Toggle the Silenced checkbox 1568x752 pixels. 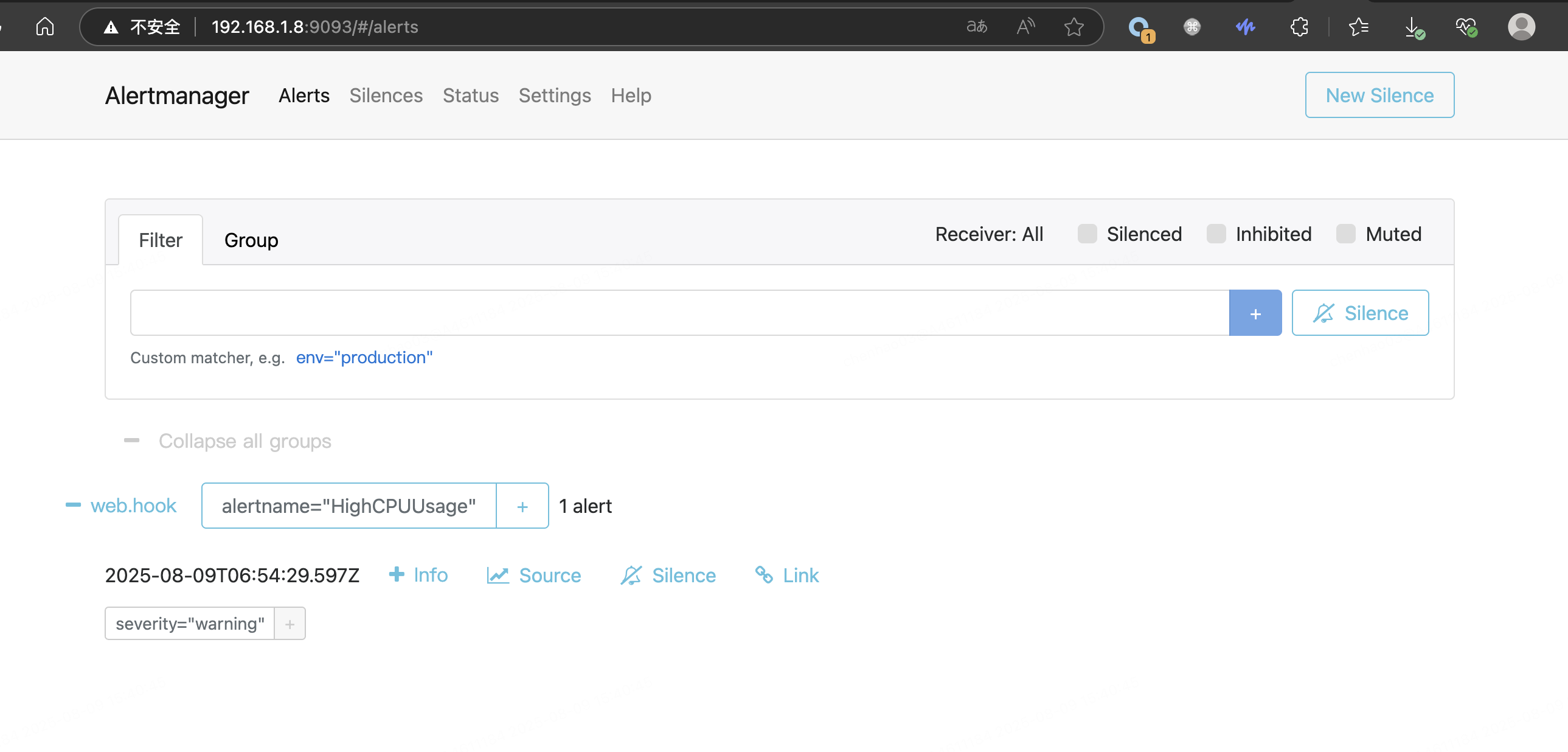pyautogui.click(x=1087, y=234)
